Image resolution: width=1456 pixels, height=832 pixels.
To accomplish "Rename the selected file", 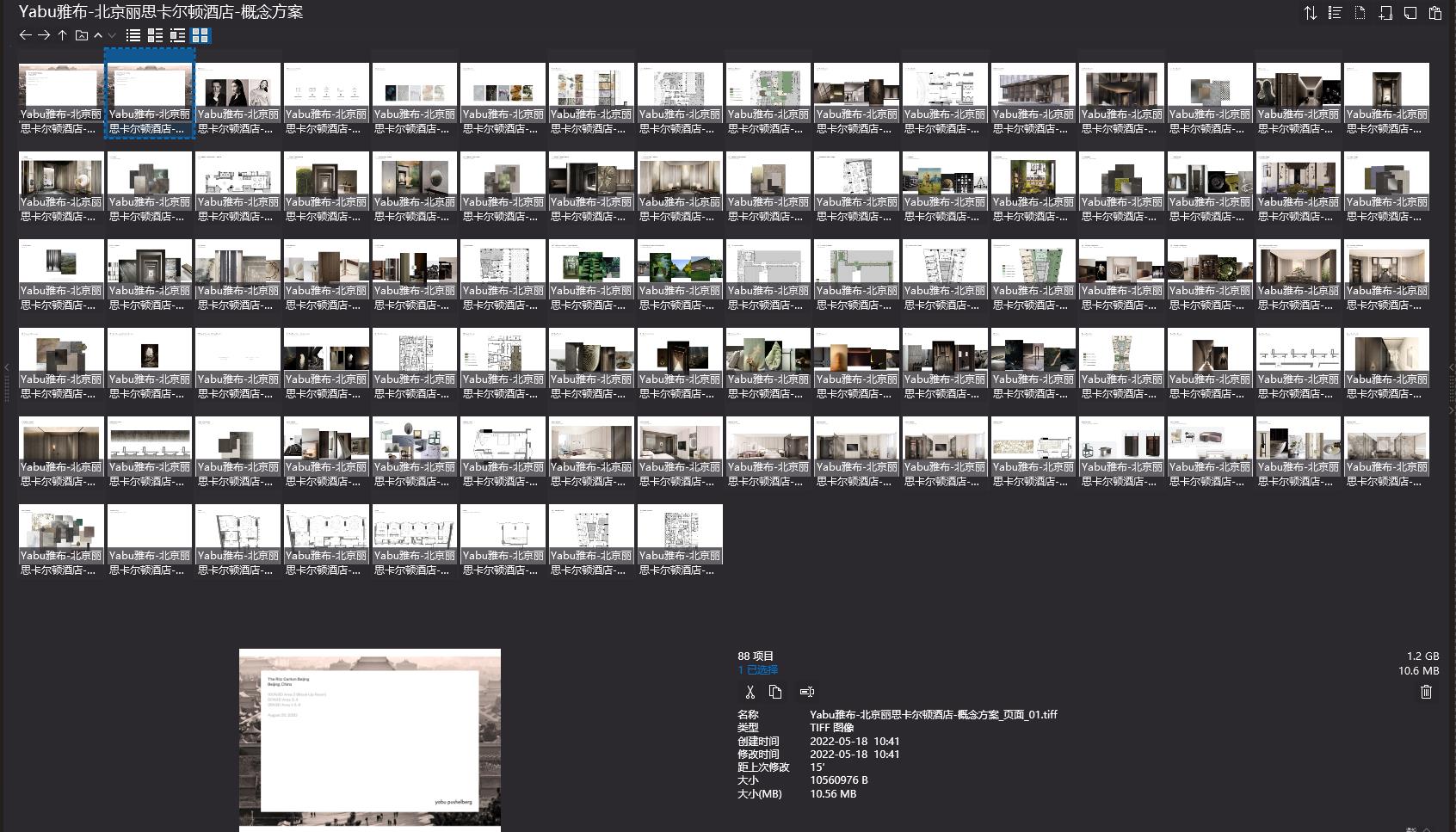I will click(x=806, y=692).
